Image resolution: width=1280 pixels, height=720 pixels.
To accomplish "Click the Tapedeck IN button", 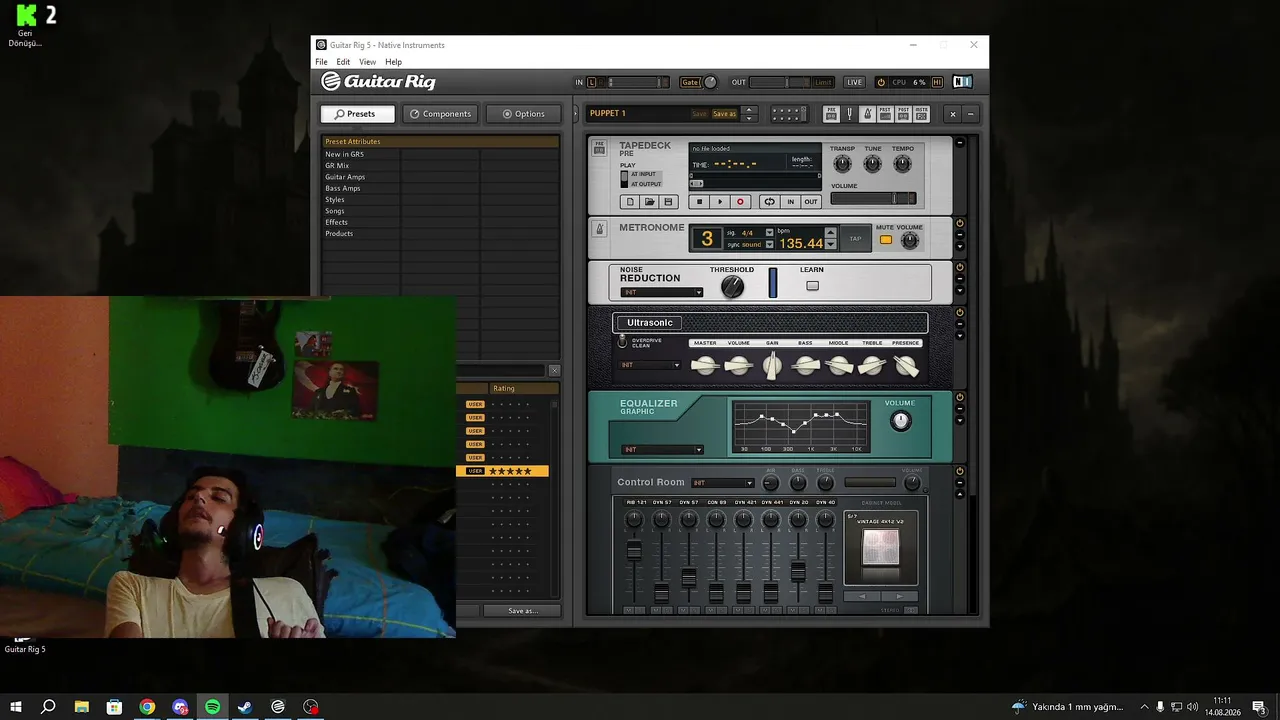I will (x=790, y=202).
